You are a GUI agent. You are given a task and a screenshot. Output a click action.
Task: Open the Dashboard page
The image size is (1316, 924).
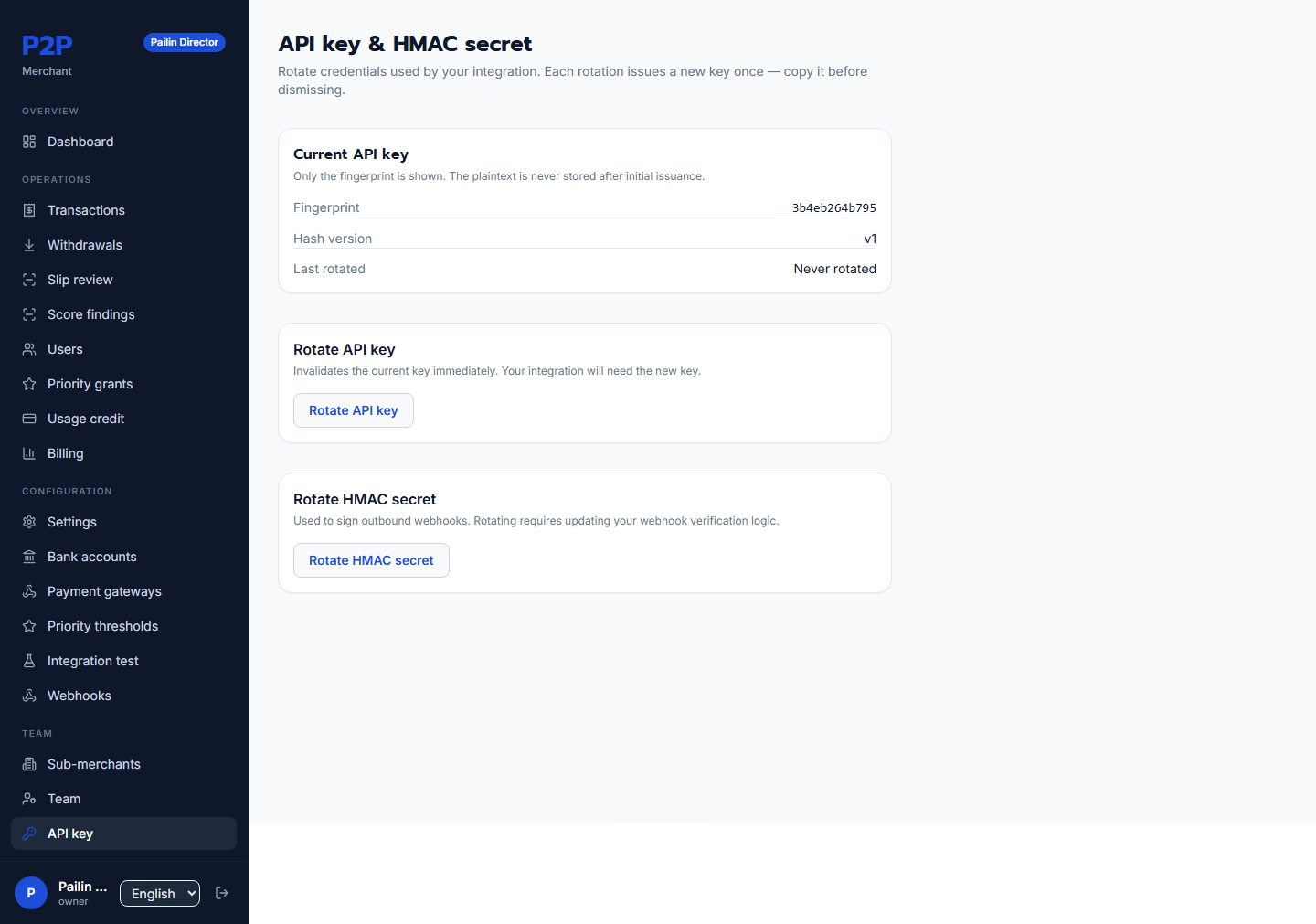(x=123, y=142)
